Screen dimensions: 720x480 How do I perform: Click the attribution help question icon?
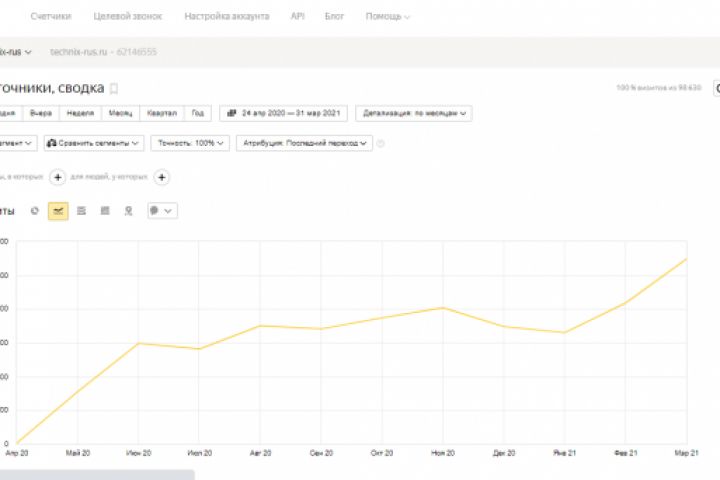click(x=381, y=143)
